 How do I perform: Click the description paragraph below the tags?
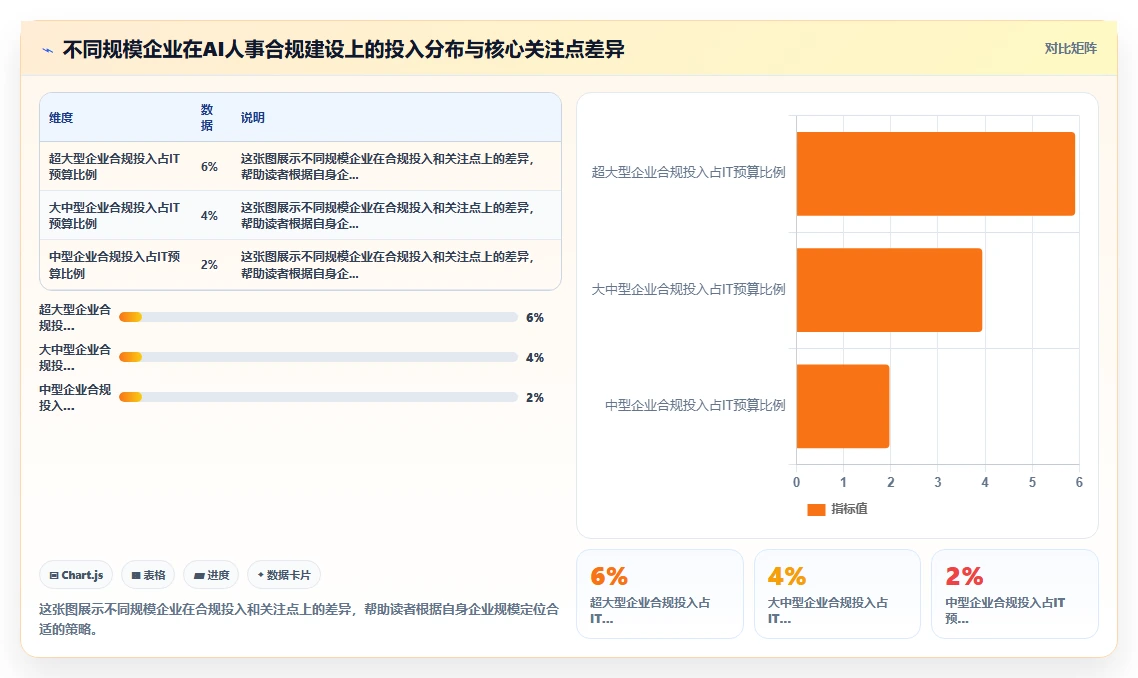299,618
